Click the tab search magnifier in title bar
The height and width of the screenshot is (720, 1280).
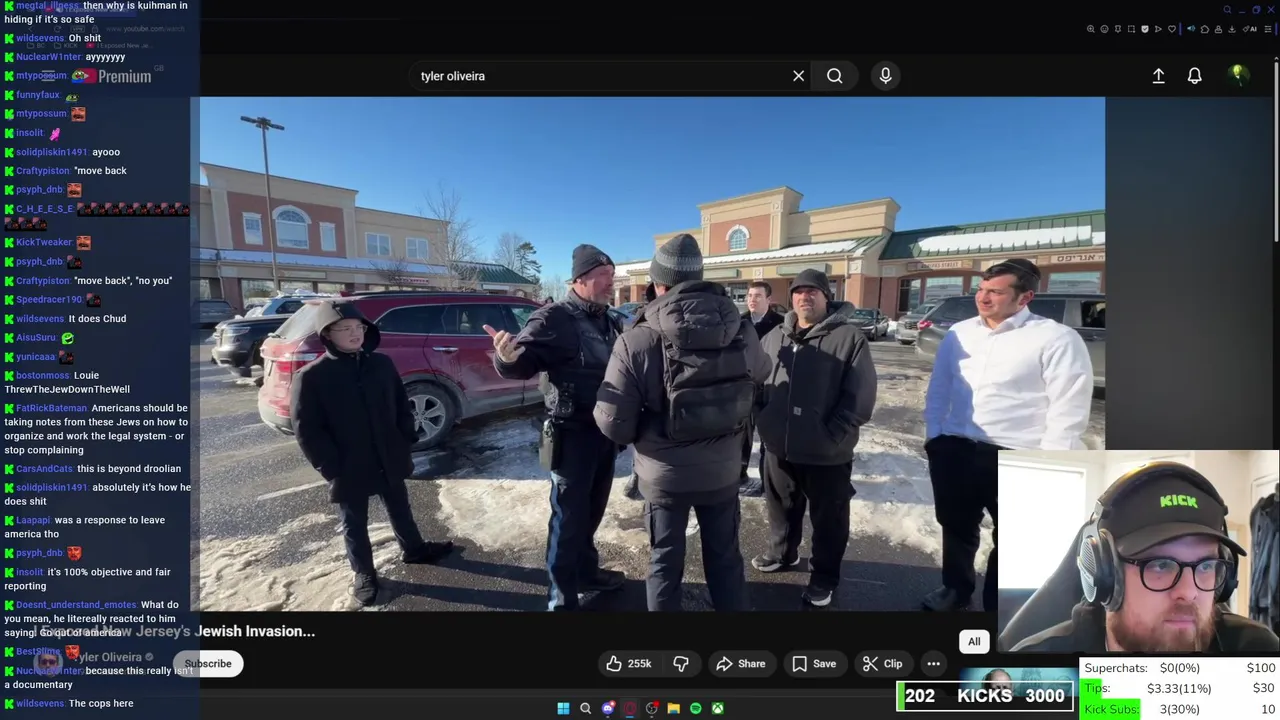click(1227, 10)
